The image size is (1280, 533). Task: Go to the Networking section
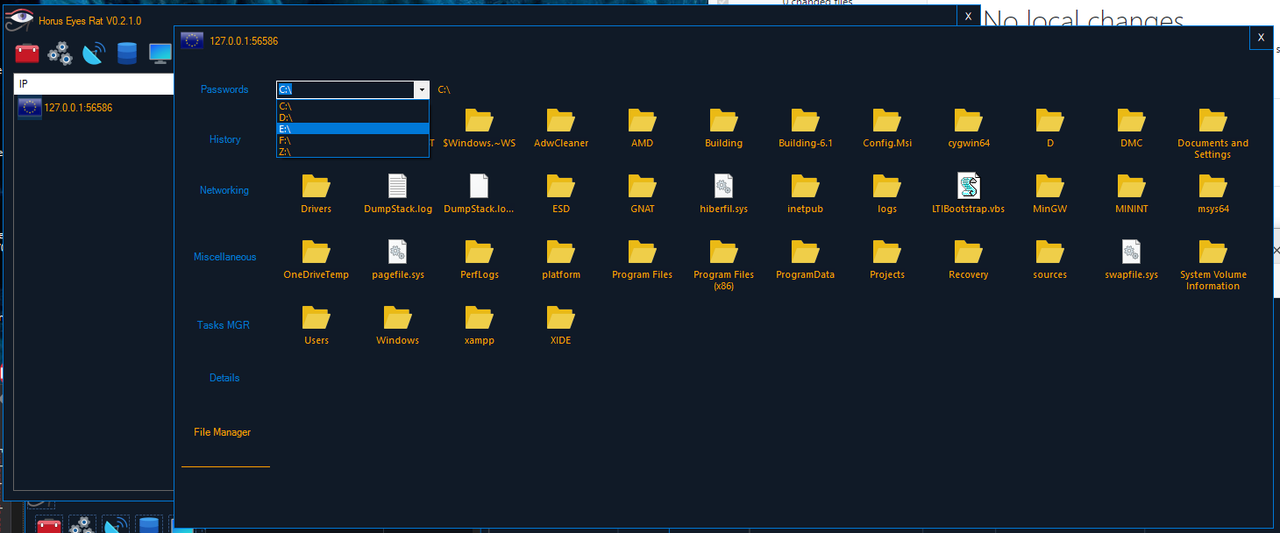click(224, 190)
